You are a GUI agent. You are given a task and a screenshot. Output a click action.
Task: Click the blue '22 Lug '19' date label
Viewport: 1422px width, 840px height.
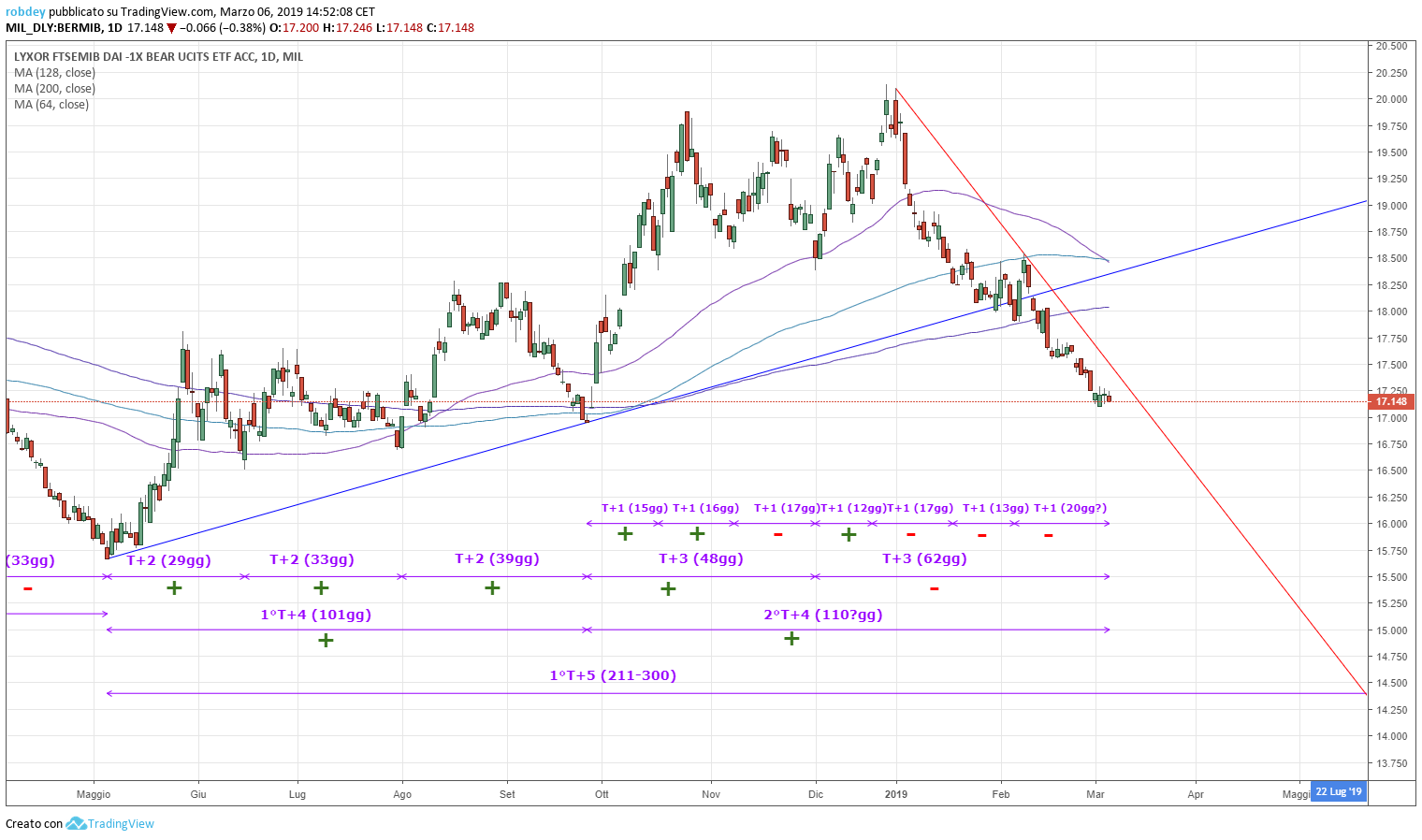pyautogui.click(x=1339, y=791)
